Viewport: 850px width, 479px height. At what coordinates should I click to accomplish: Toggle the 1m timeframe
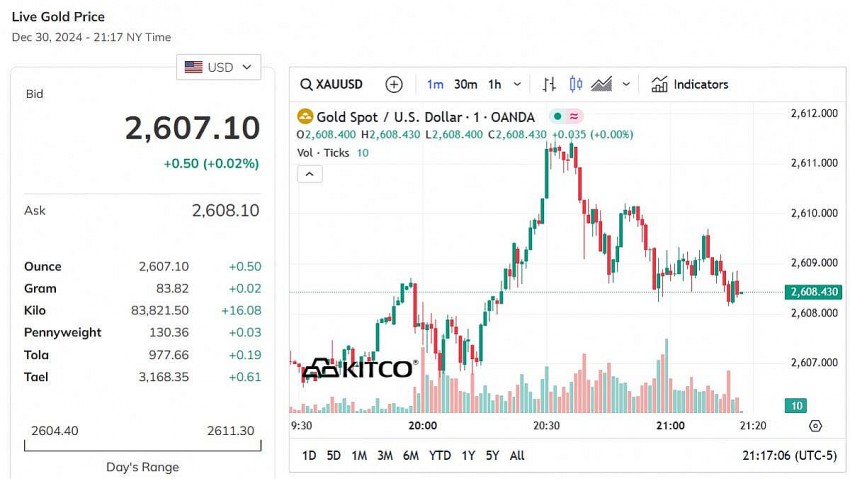point(435,85)
